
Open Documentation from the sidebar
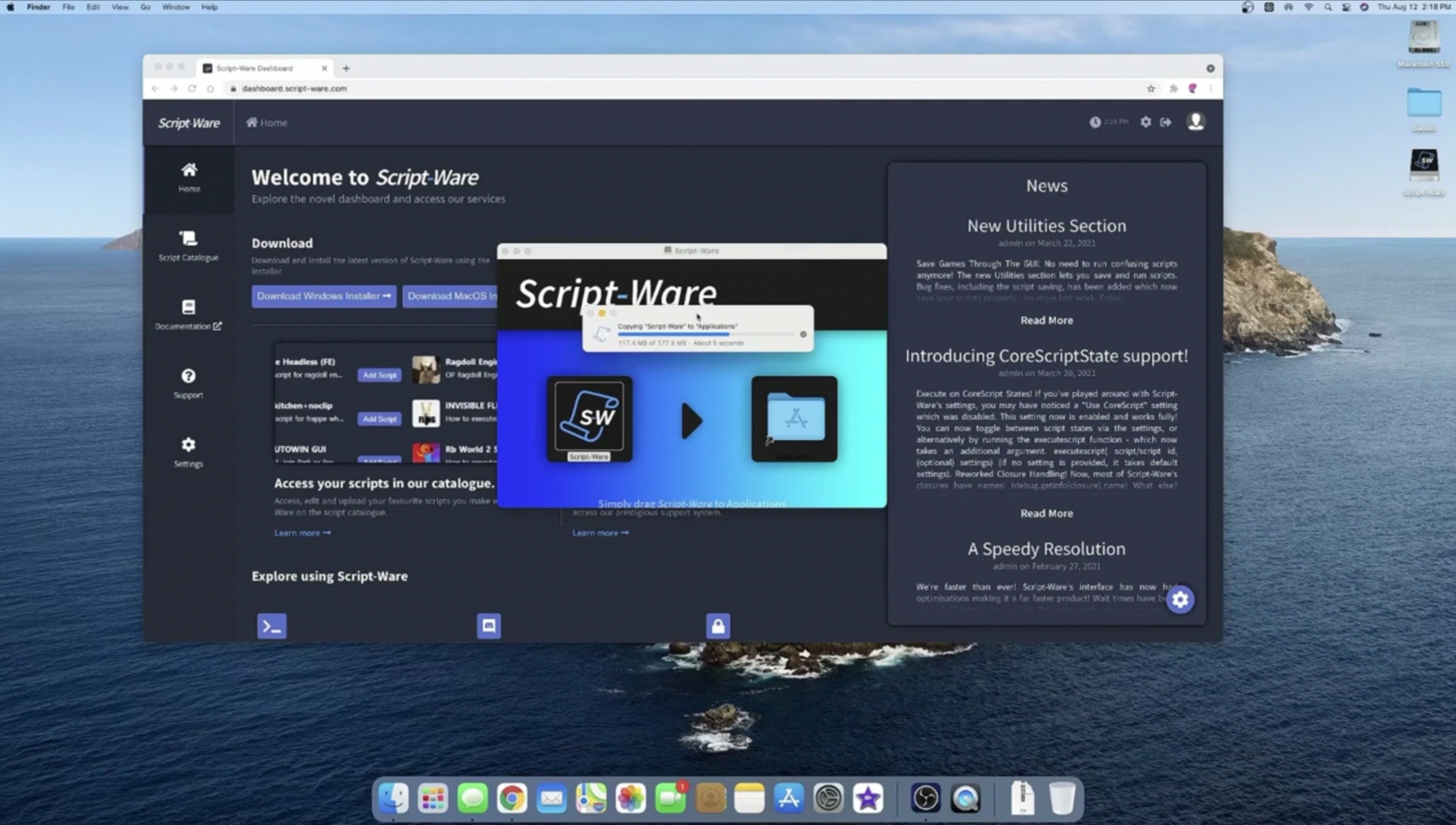click(188, 315)
